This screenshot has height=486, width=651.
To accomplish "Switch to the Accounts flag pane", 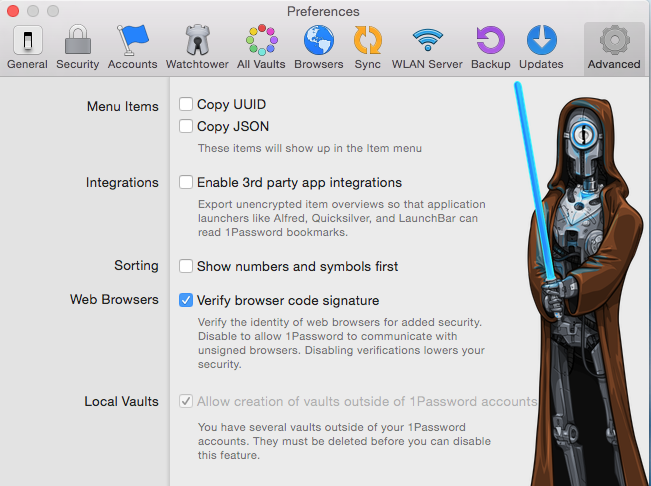I will tap(132, 47).
